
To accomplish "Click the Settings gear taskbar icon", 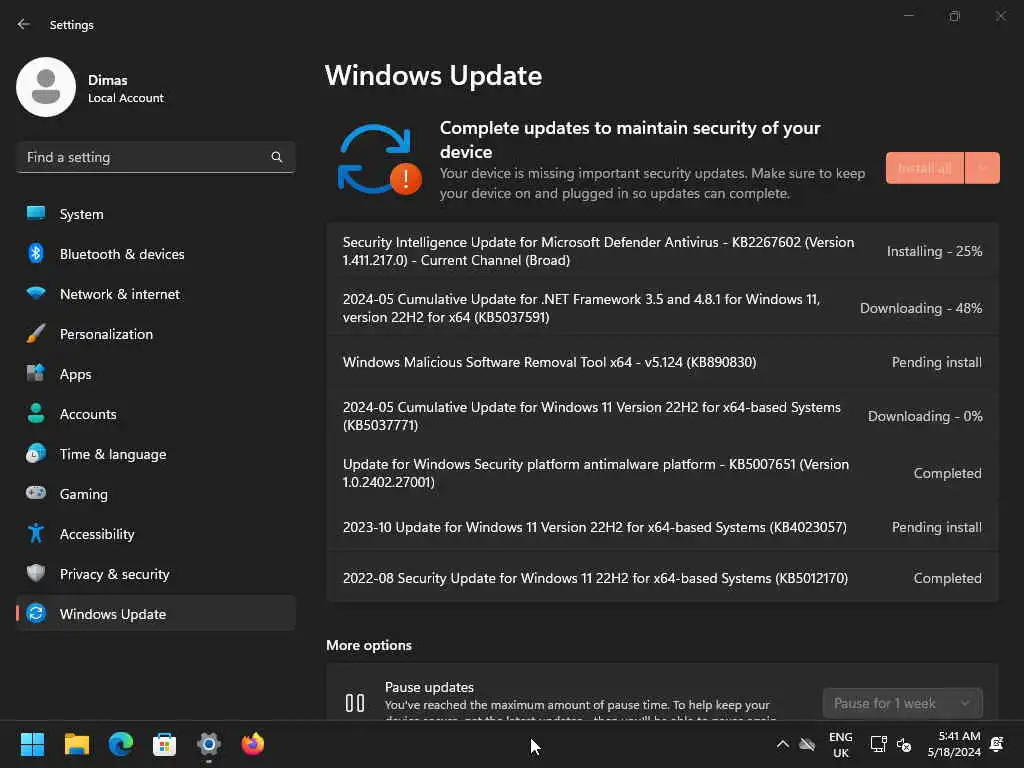I will click(209, 744).
